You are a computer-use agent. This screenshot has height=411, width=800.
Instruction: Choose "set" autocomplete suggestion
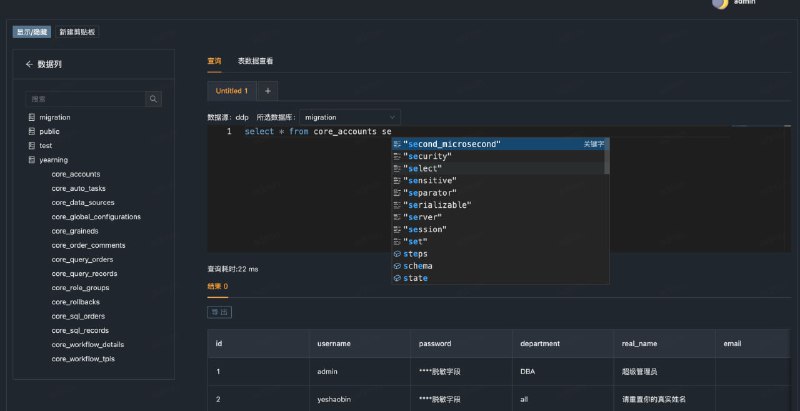(x=500, y=242)
